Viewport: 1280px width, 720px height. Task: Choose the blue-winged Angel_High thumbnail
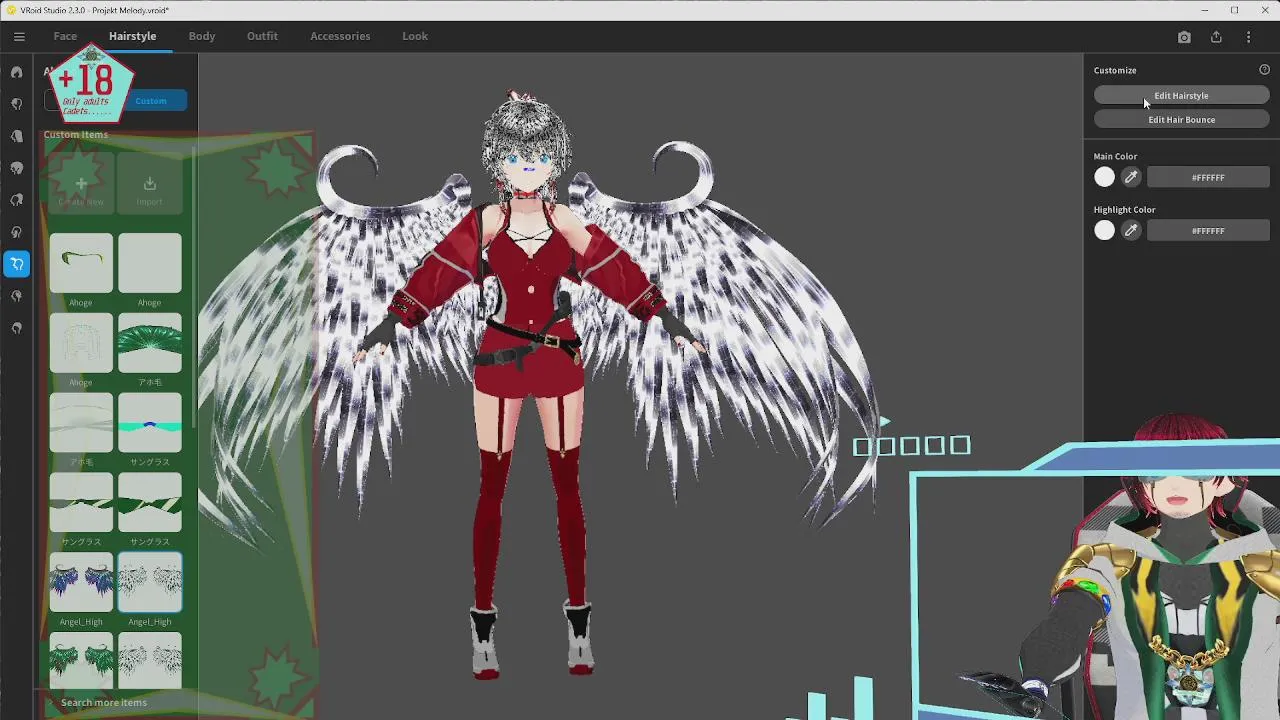[x=81, y=582]
